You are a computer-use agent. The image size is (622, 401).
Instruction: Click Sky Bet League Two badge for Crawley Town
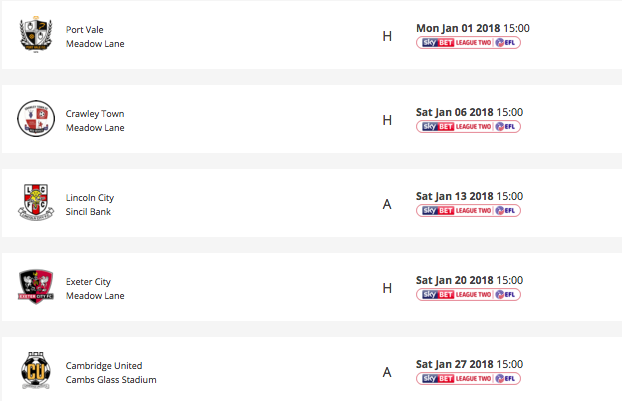tap(468, 127)
